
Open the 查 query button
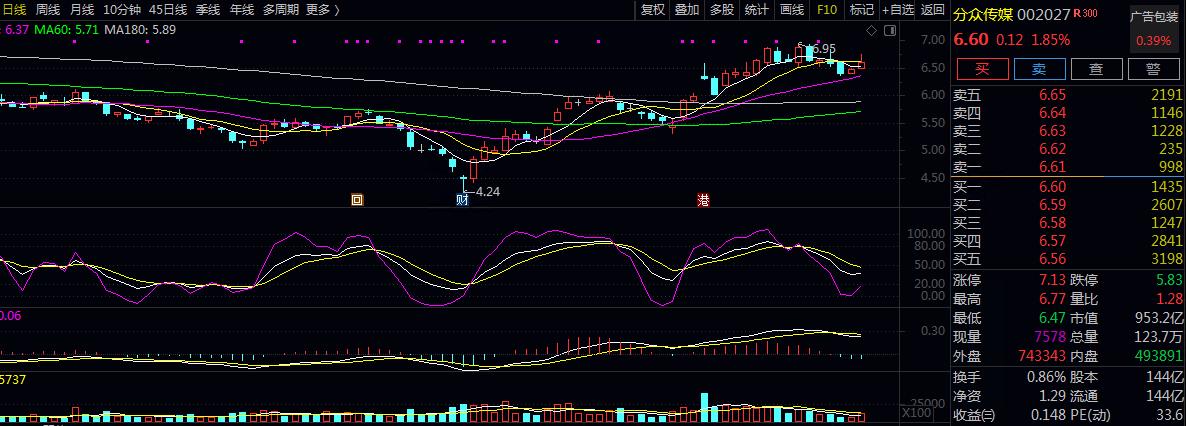[1097, 69]
